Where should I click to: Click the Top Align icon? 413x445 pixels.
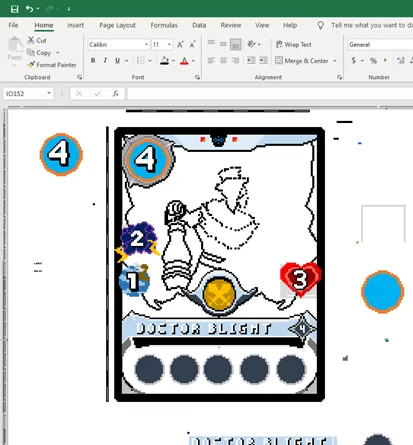click(x=211, y=42)
